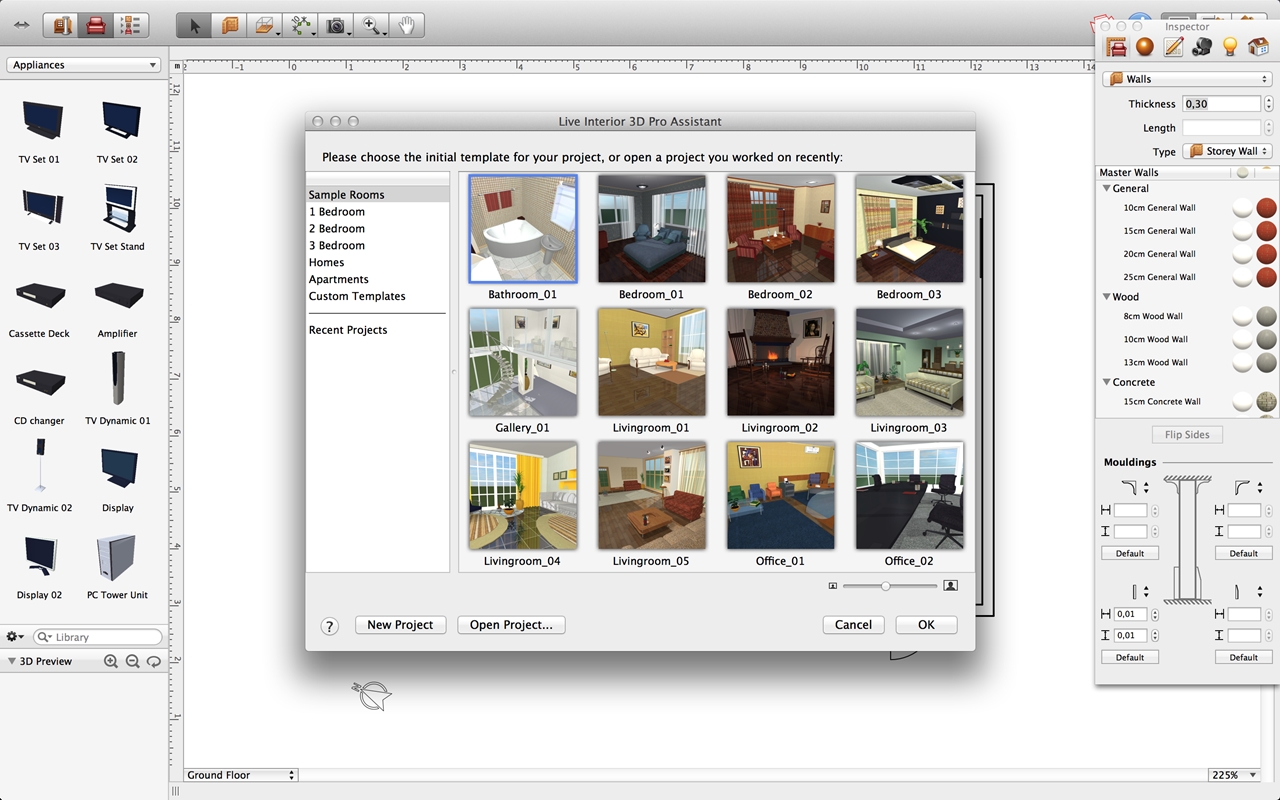Pick the floor drawing tool

click(x=265, y=26)
